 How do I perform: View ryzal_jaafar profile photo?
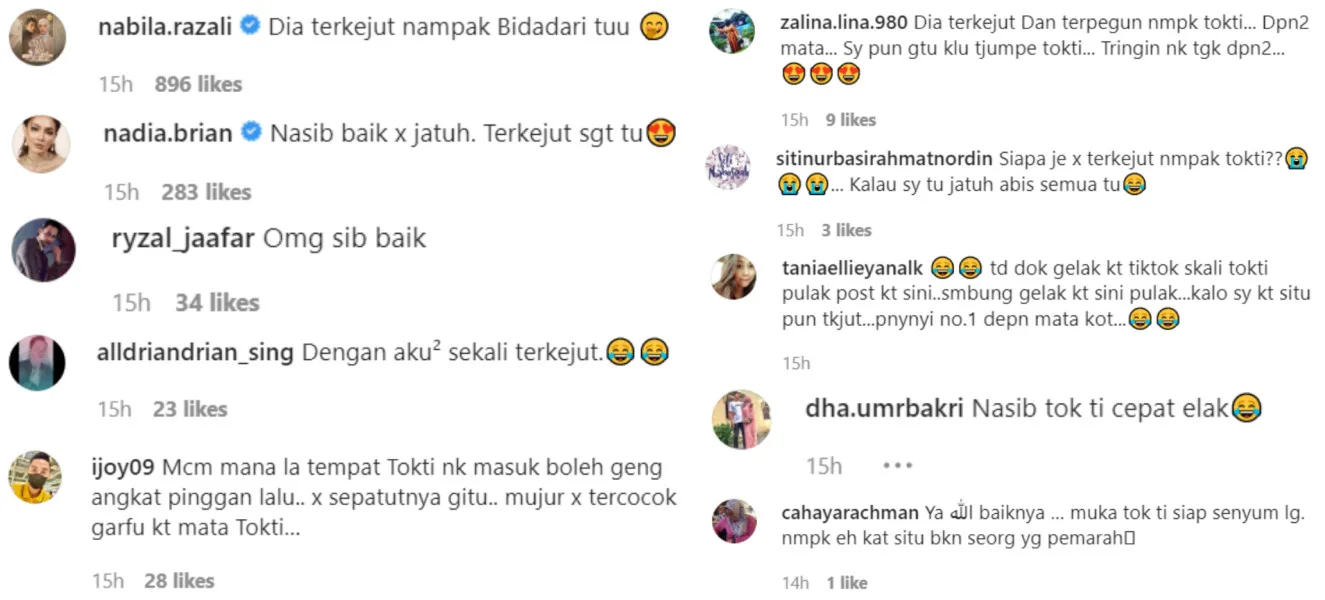point(44,250)
